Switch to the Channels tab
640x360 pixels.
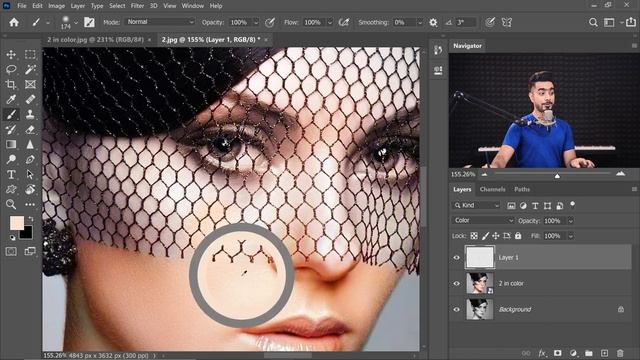tap(492, 189)
